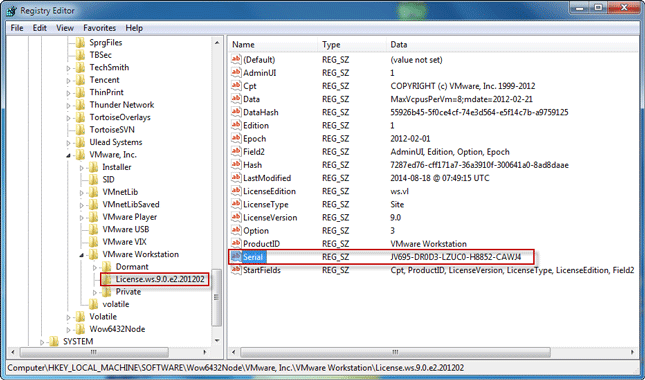645x380 pixels.
Task: Click the string icon of the DataHash value
Action: [236, 112]
